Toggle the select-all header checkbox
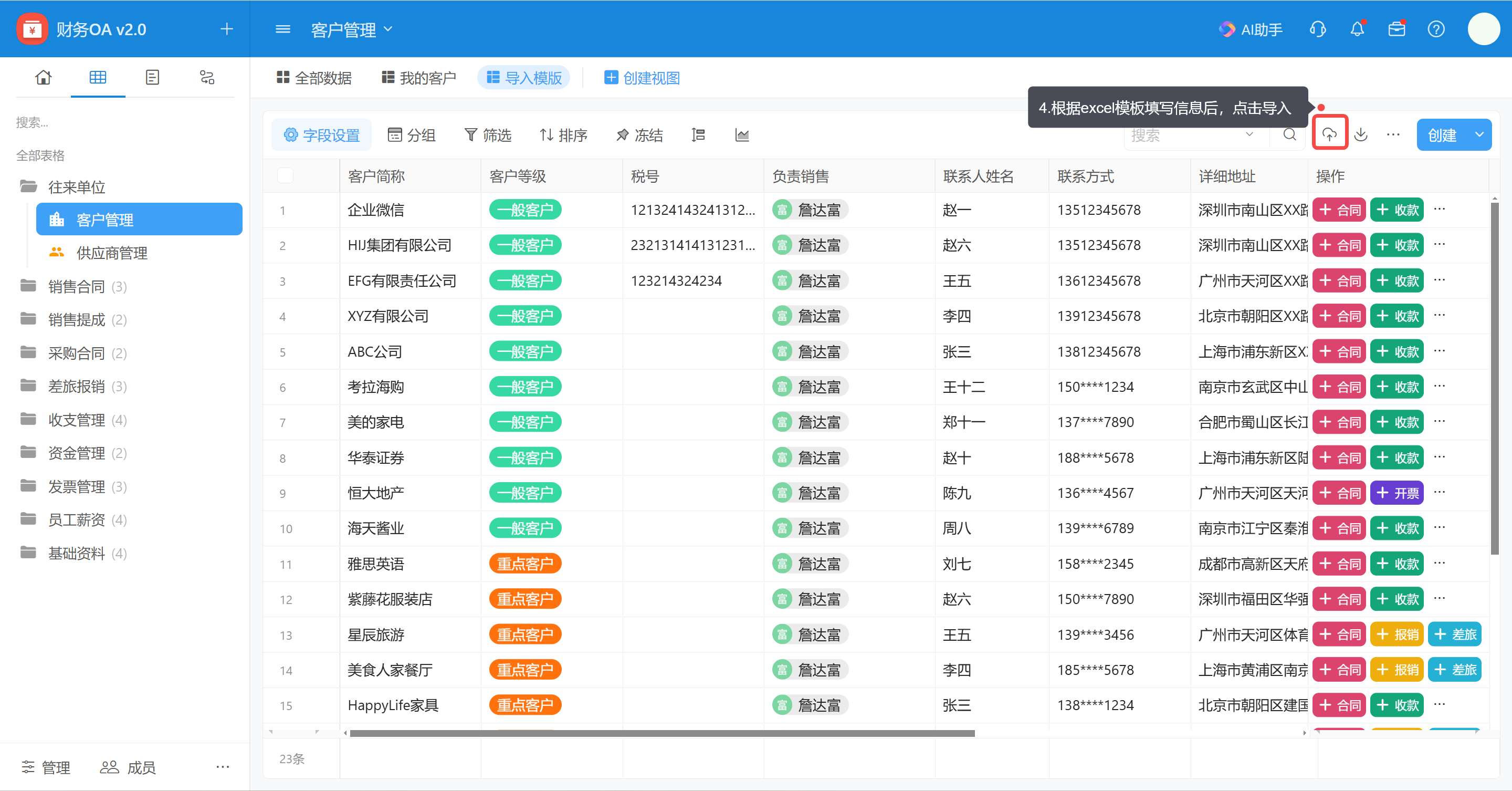Viewport: 1512px width, 791px height. point(285,175)
